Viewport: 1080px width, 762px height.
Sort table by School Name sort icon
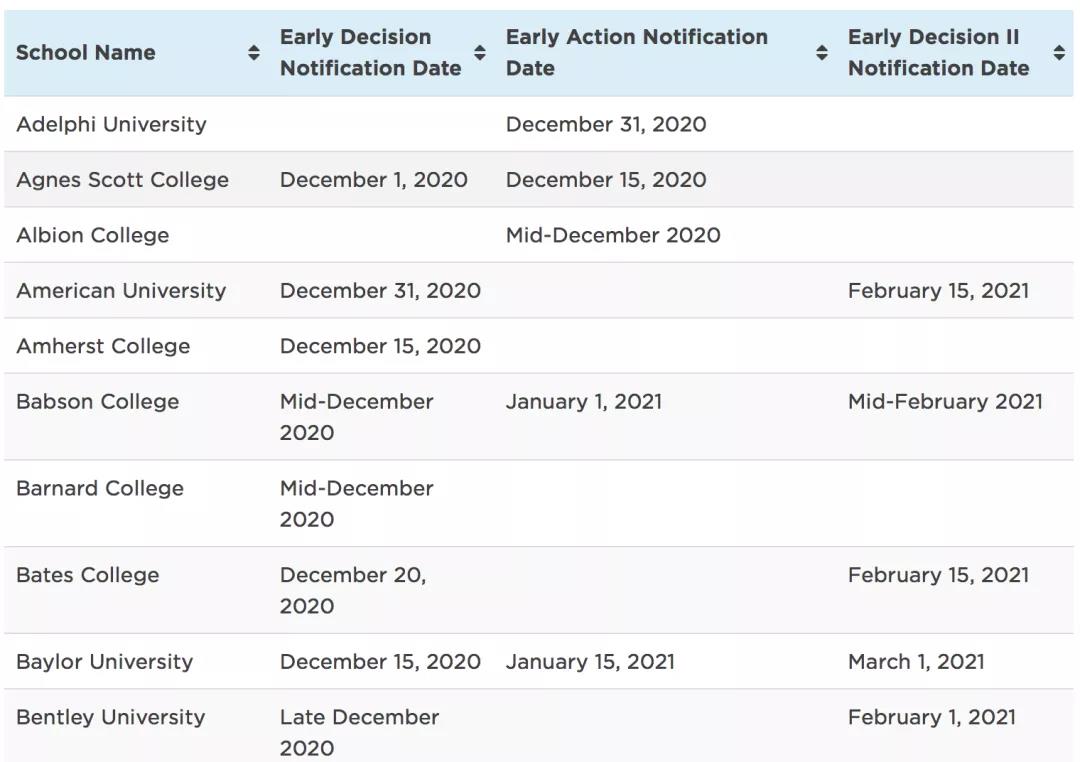(x=253, y=53)
